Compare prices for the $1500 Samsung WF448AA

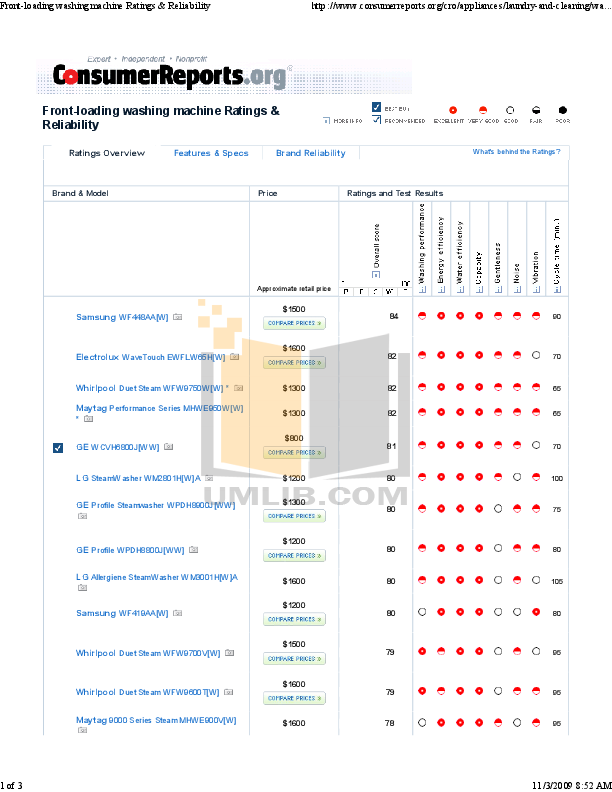pyautogui.click(x=294, y=323)
